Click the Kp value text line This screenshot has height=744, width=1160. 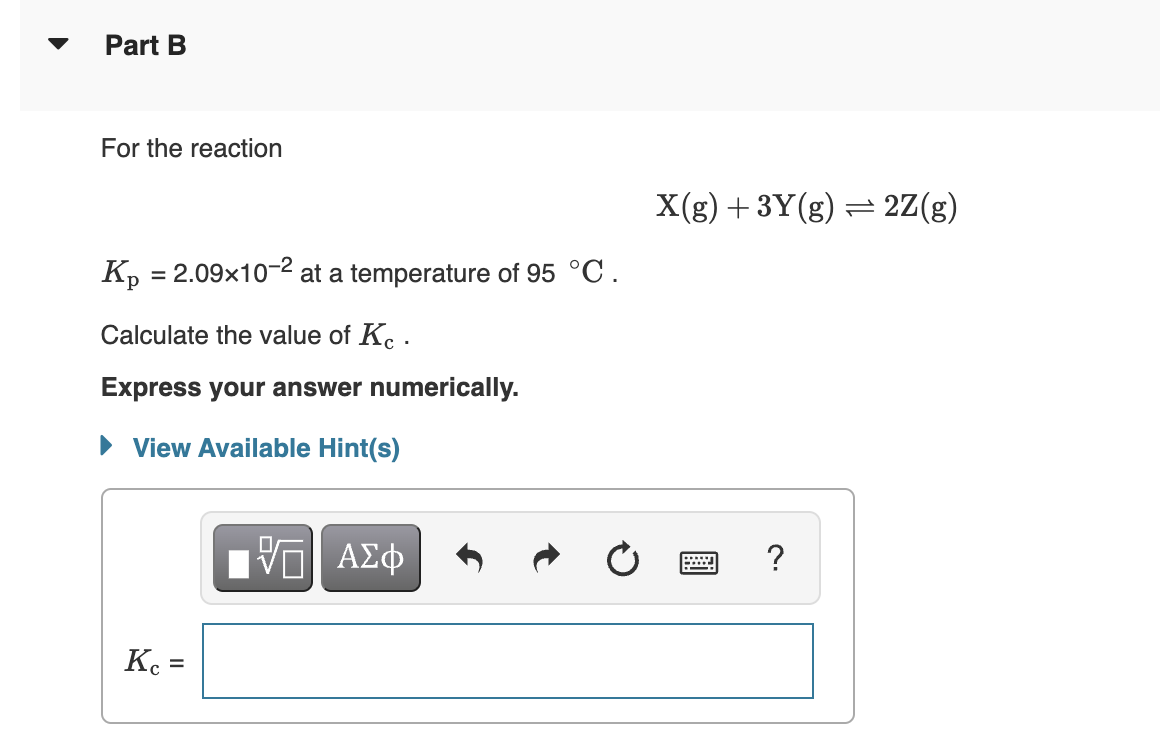pos(360,273)
